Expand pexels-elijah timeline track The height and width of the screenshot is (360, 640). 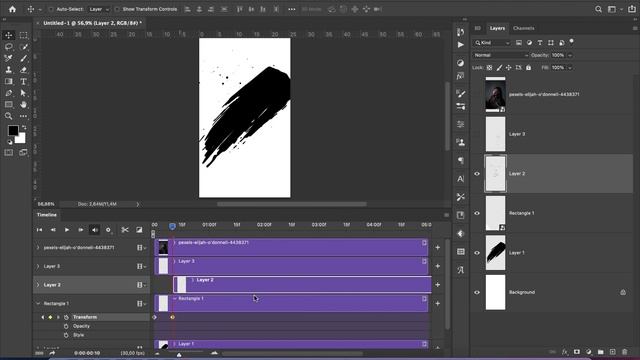pyautogui.click(x=38, y=247)
